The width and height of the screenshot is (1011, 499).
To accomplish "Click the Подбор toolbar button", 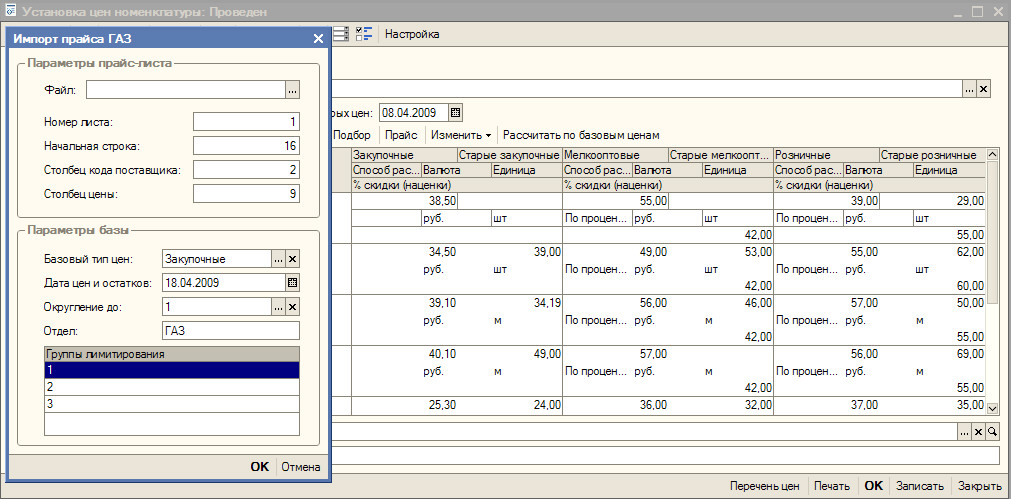I will coord(352,135).
